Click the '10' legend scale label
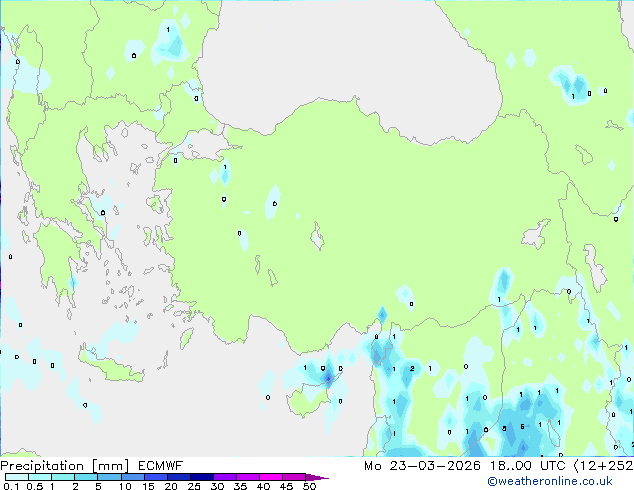 tap(125, 486)
